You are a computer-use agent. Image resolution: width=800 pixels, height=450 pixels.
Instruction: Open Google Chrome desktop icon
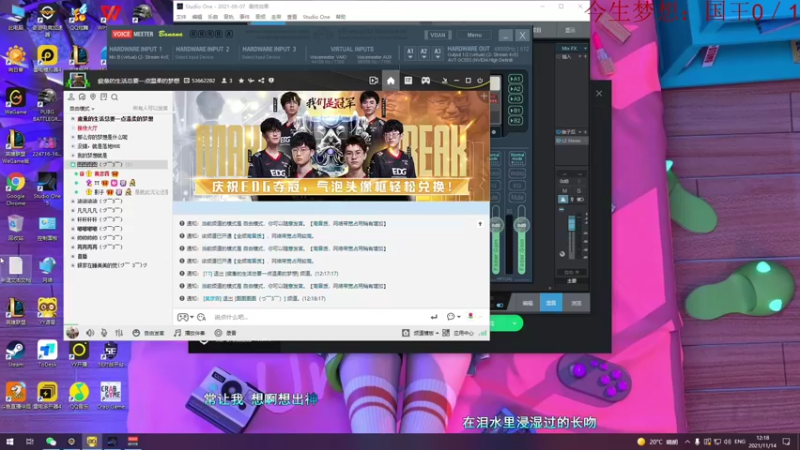[15, 187]
